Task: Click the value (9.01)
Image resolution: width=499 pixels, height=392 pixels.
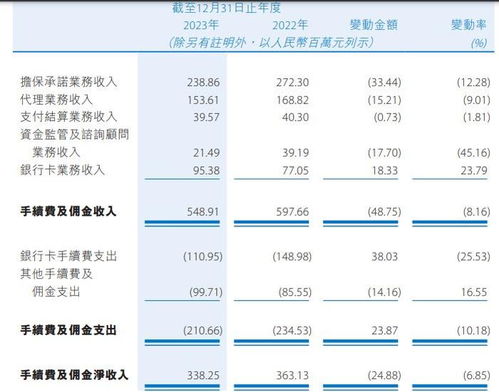Action: (477, 100)
